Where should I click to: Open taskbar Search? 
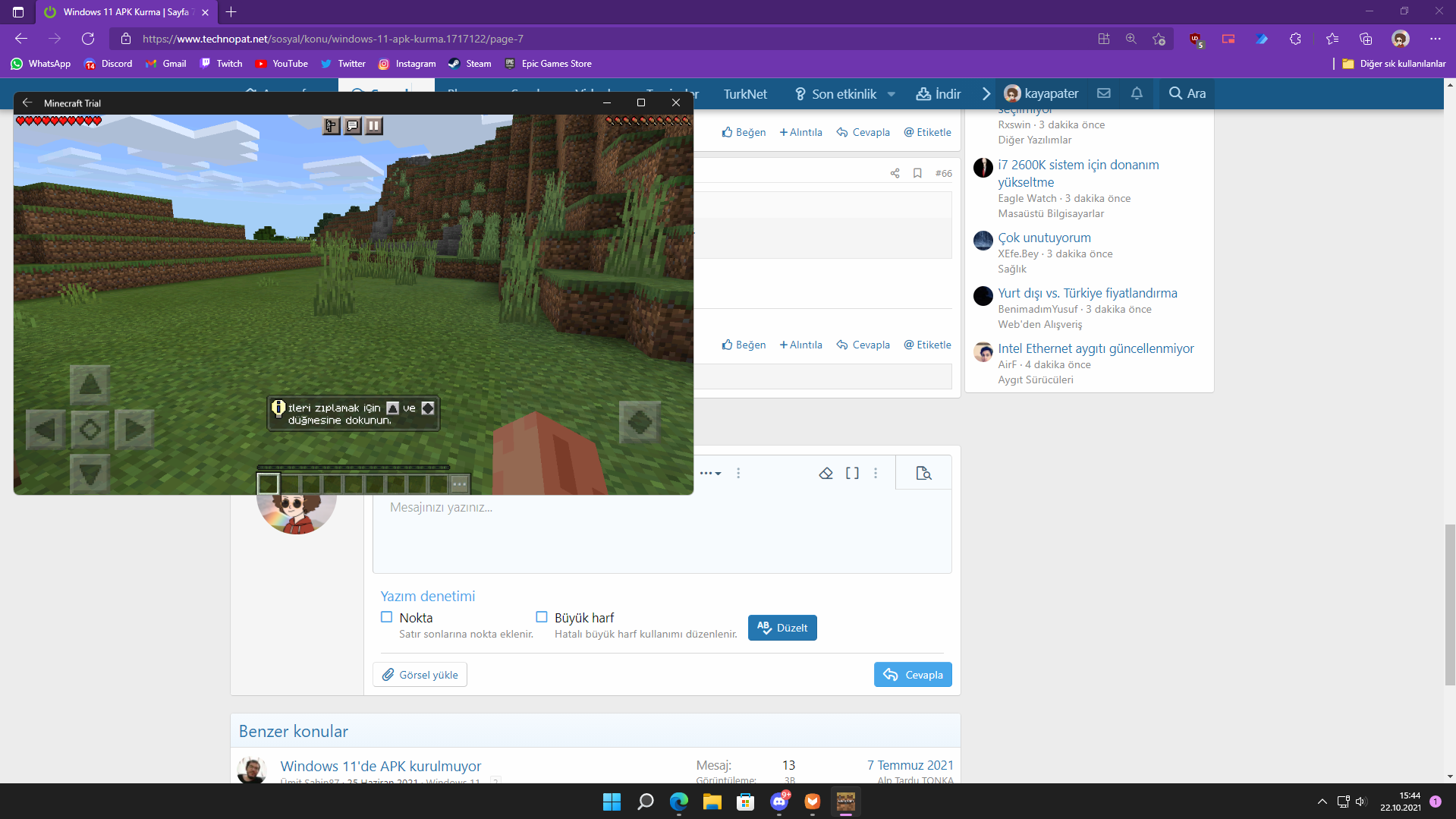coord(646,802)
